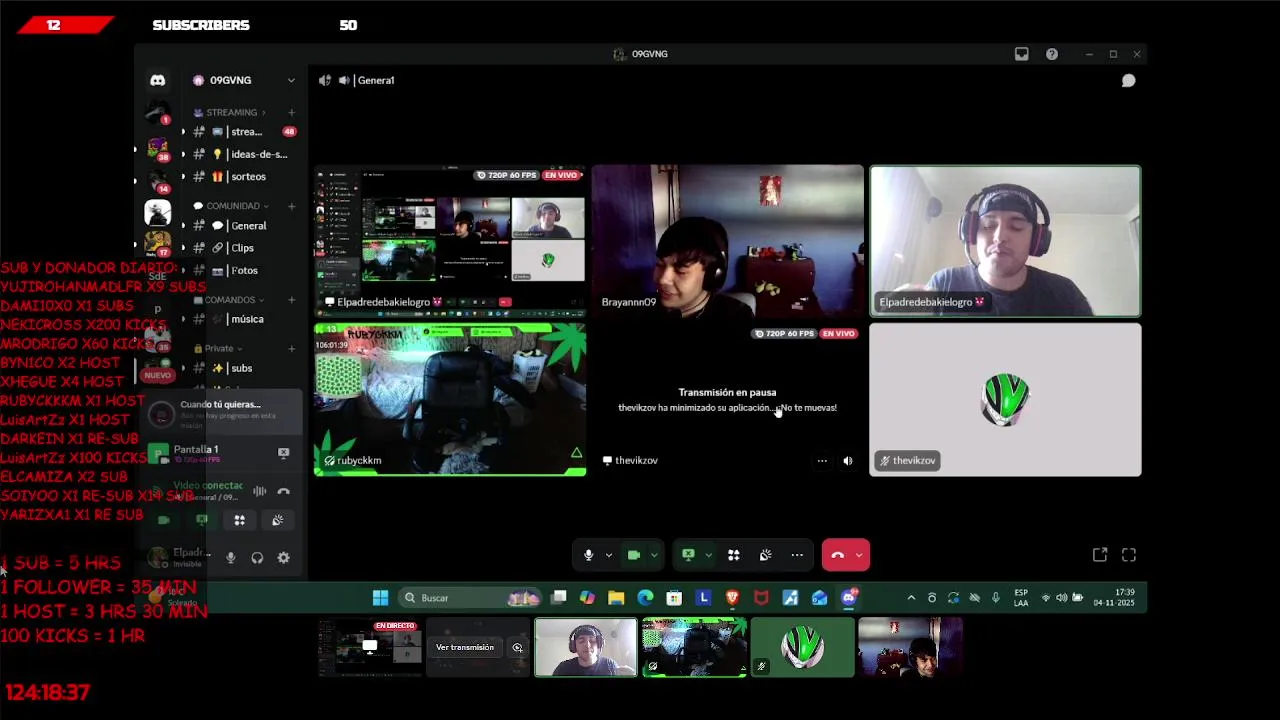Open soundboard in call control bar
The width and height of the screenshot is (1280, 720).
765,555
